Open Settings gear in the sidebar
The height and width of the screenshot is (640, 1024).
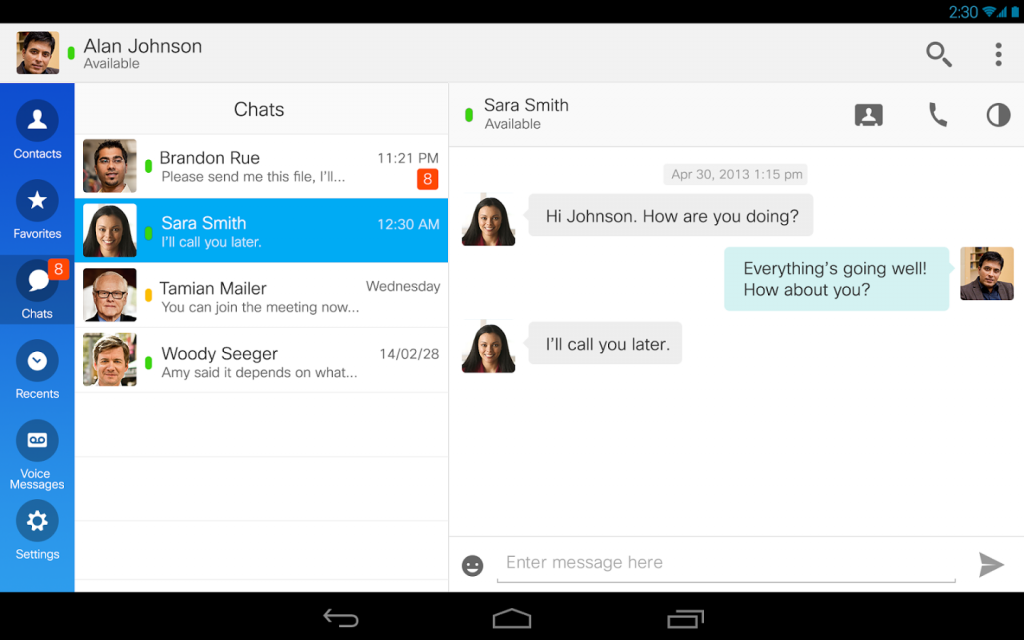pos(37,530)
